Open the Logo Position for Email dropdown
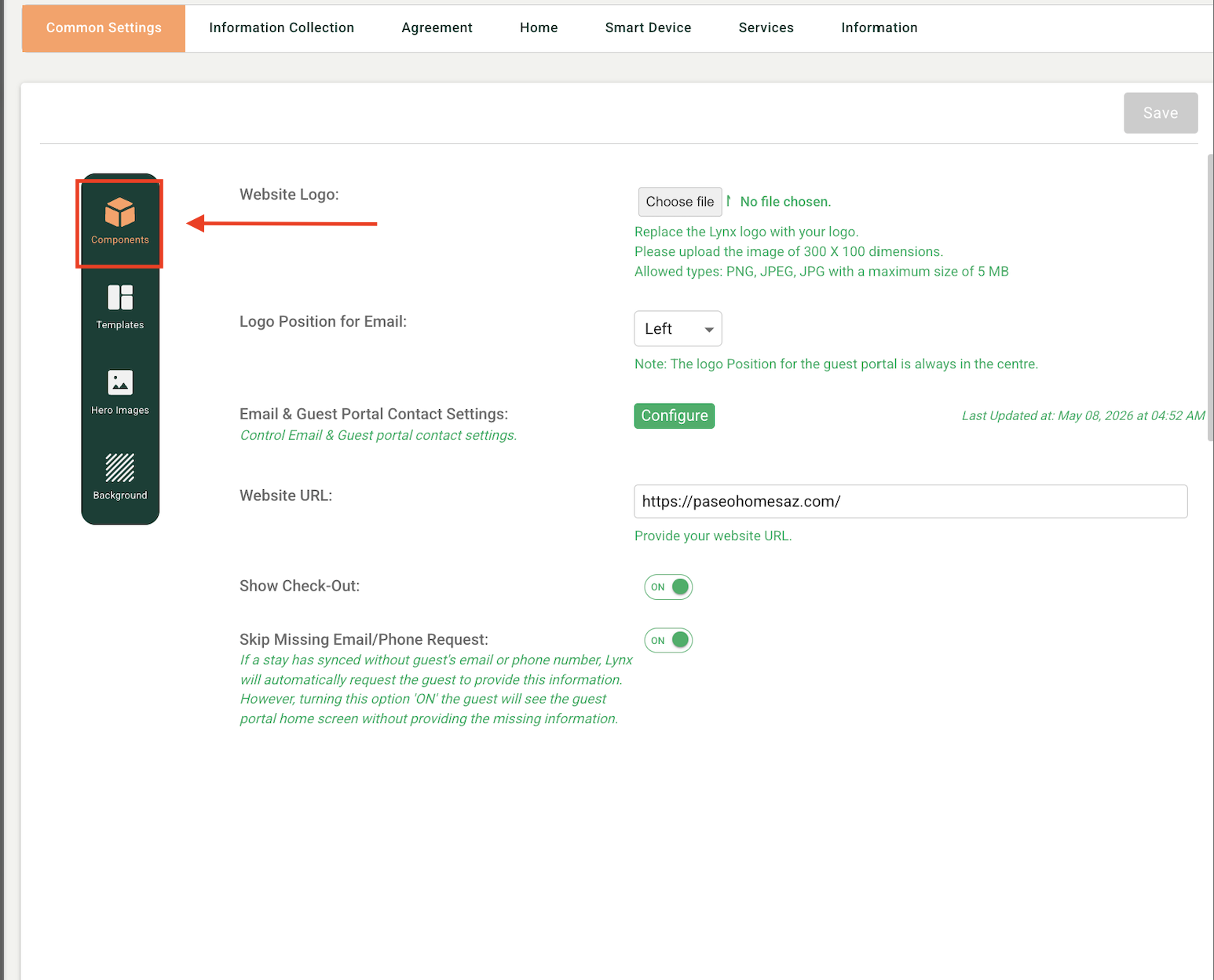Image resolution: width=1214 pixels, height=980 pixels. (678, 328)
